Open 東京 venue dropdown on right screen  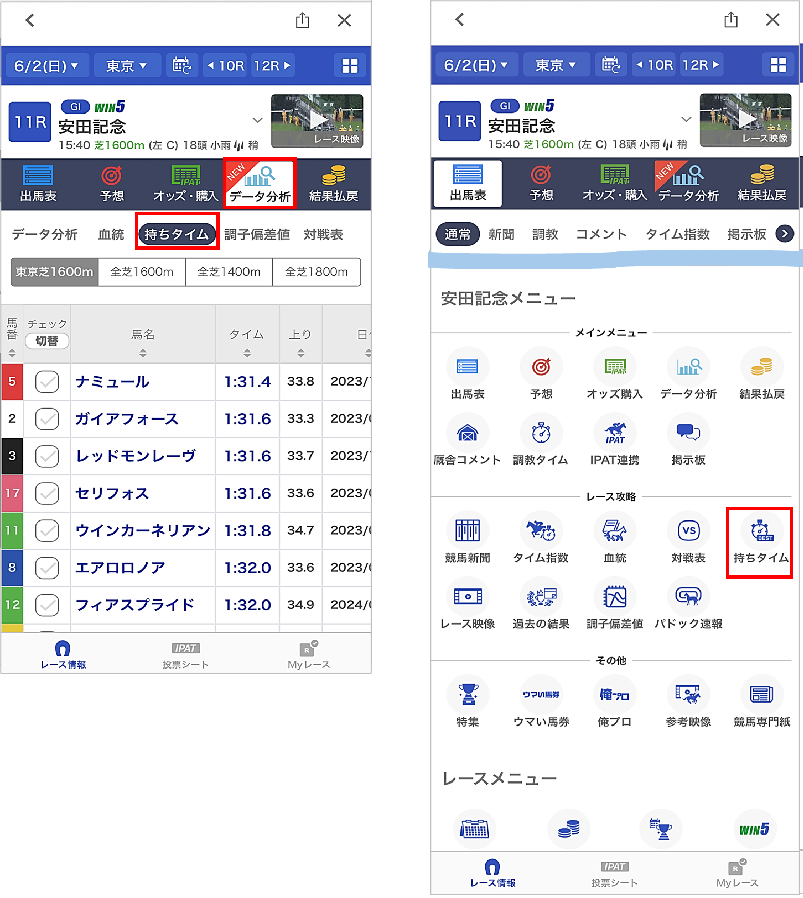(556, 65)
